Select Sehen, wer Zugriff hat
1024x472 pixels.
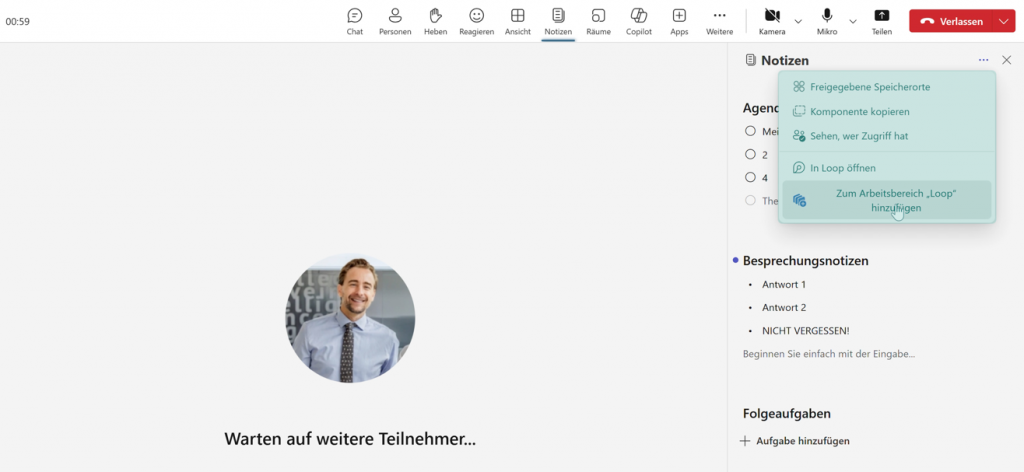pos(887,136)
